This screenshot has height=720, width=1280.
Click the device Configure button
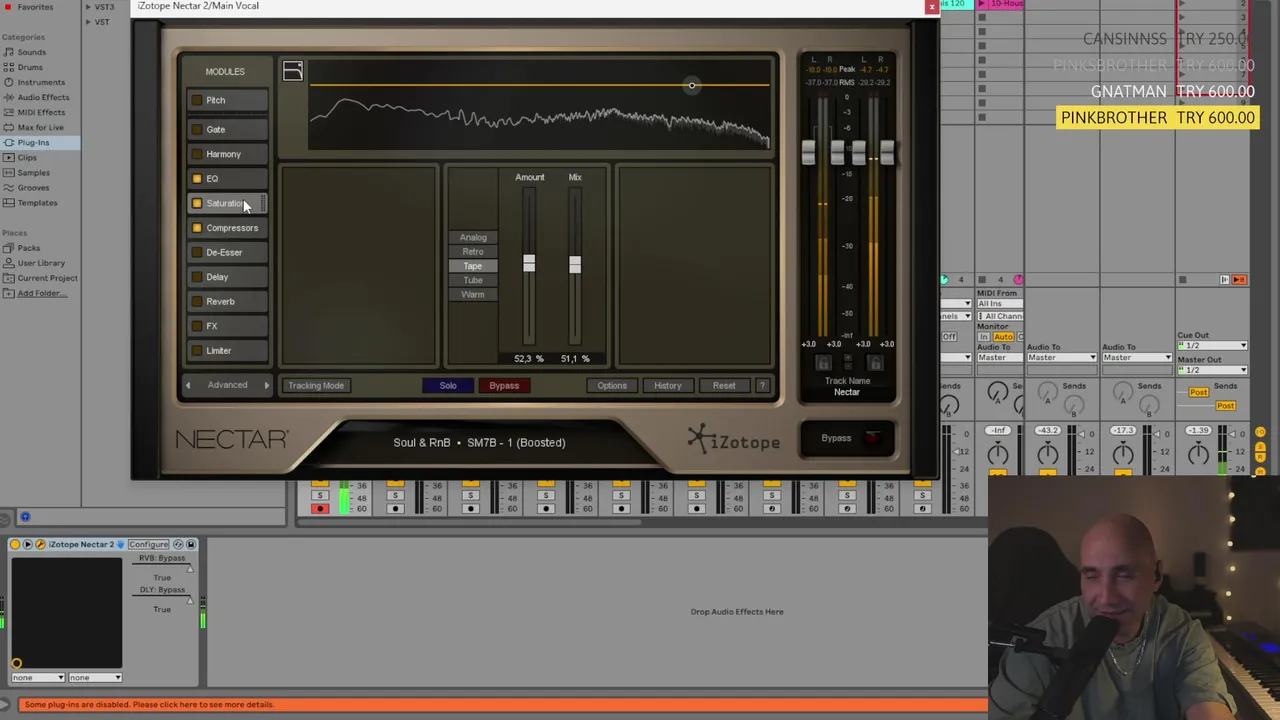(x=148, y=544)
